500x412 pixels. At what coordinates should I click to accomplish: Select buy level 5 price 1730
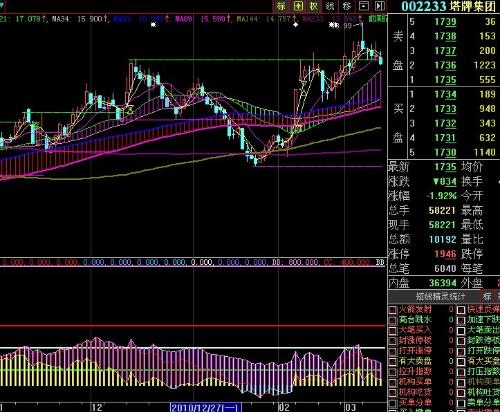coord(445,153)
